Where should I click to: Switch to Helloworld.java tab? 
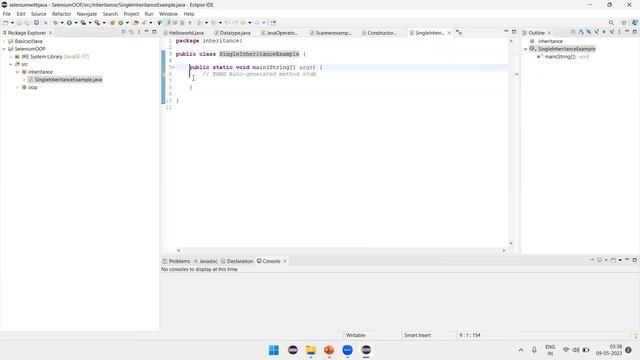[x=183, y=33]
